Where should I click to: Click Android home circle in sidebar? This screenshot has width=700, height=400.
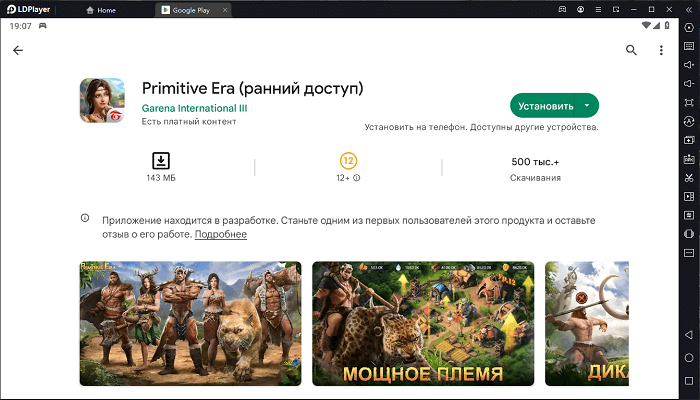pos(689,358)
